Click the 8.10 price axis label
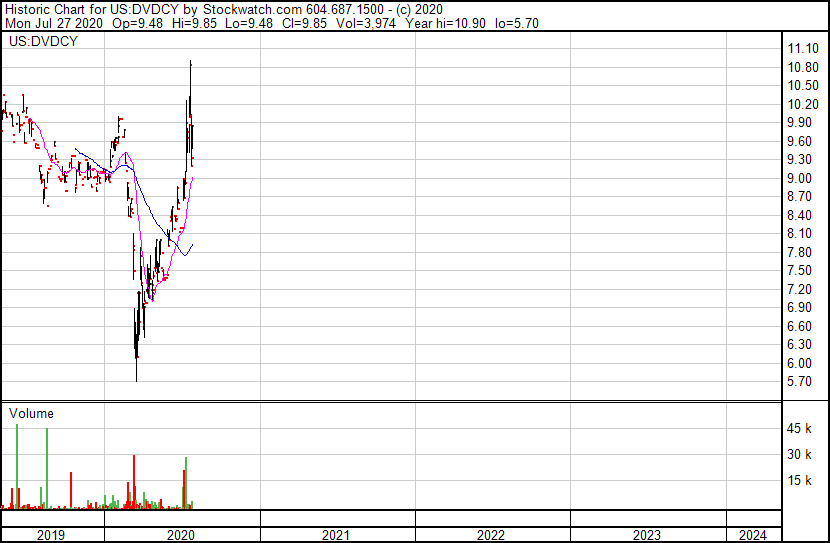 pyautogui.click(x=799, y=233)
